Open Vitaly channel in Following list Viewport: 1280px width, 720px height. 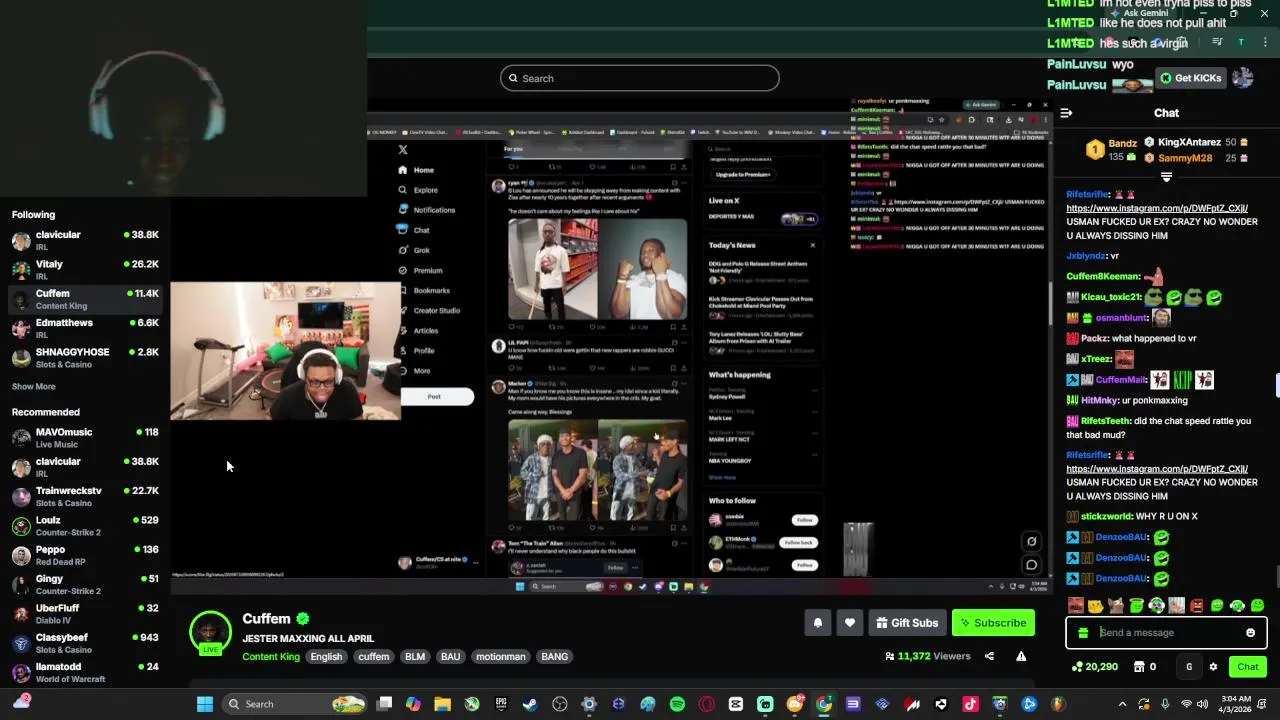[x=85, y=269]
